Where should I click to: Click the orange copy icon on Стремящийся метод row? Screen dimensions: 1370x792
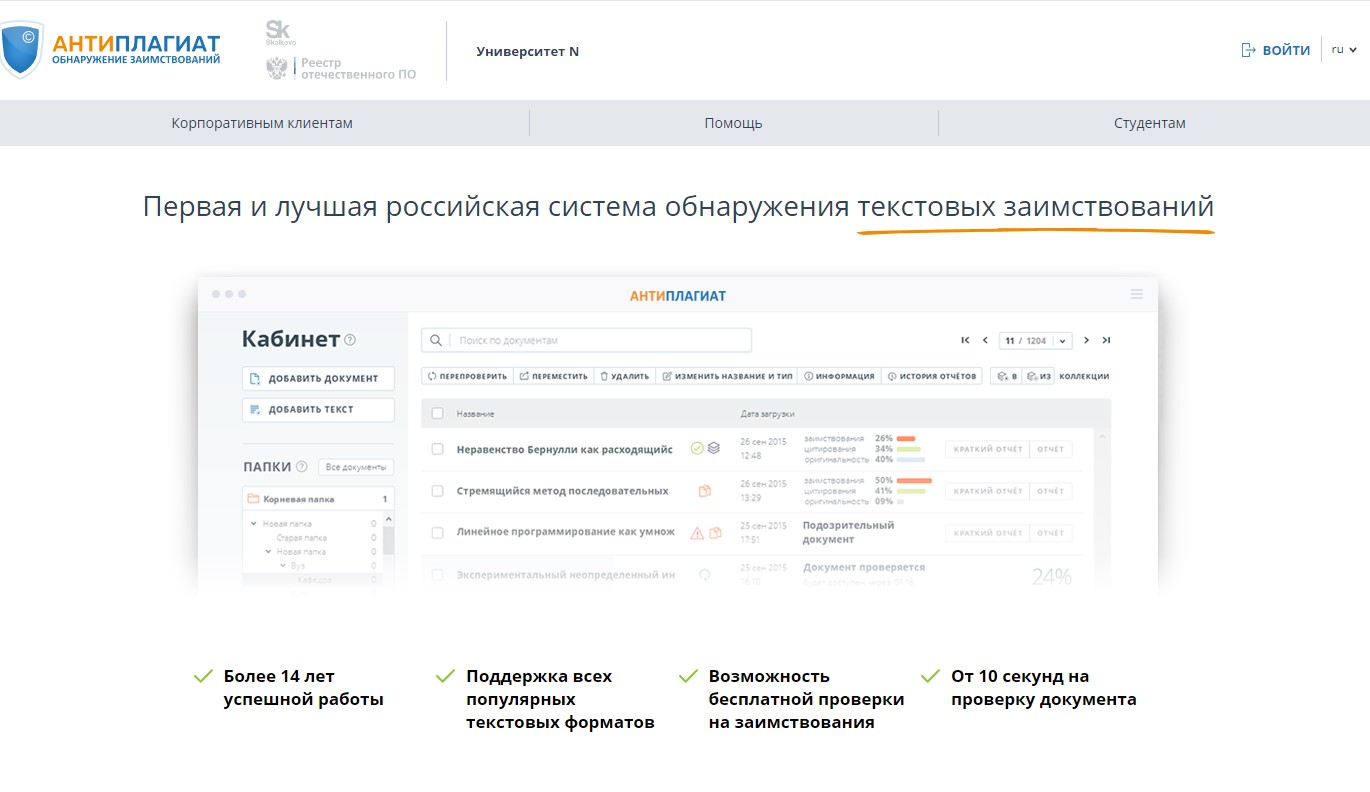click(x=705, y=491)
